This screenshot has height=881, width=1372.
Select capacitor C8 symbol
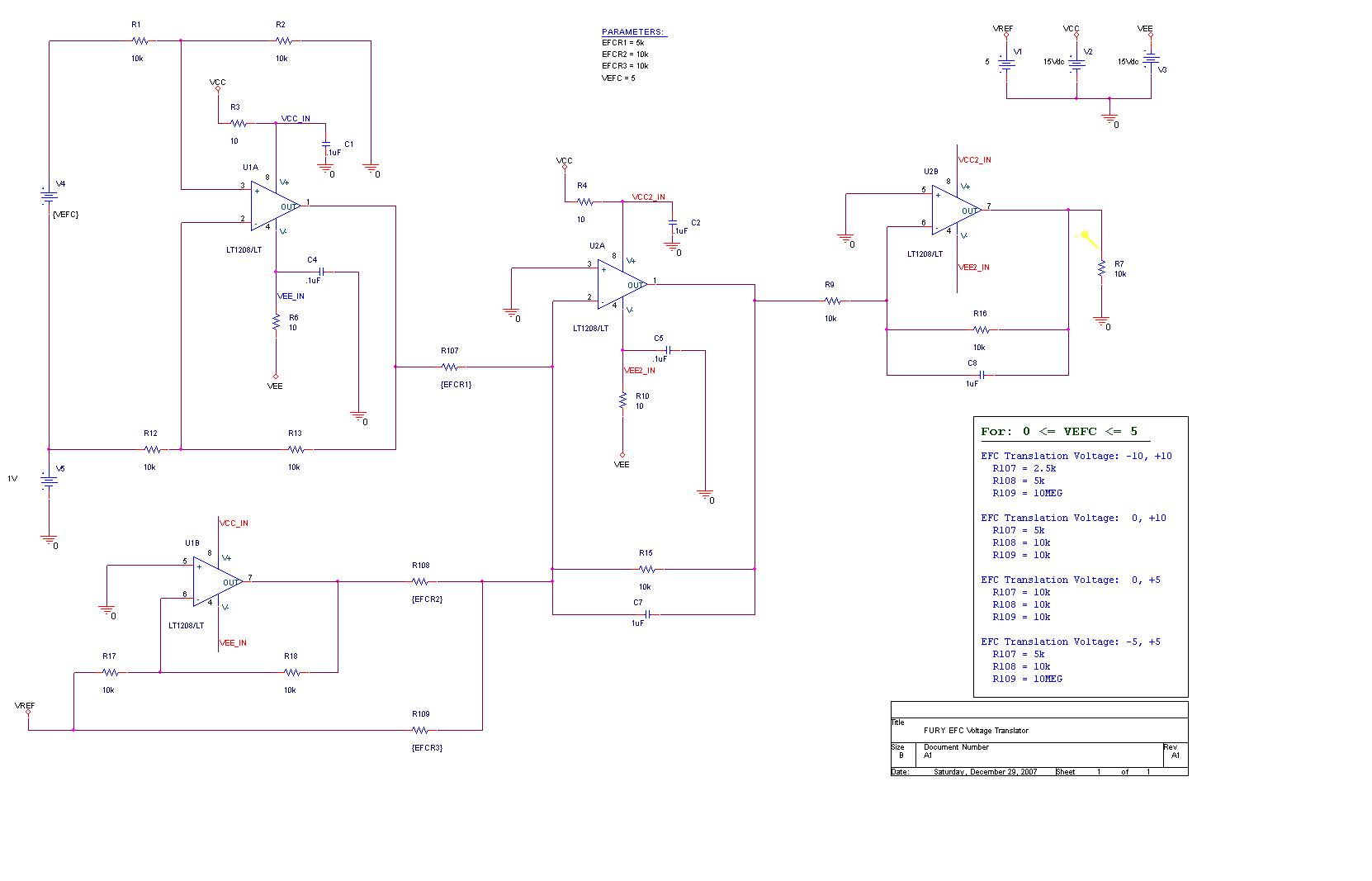(982, 375)
